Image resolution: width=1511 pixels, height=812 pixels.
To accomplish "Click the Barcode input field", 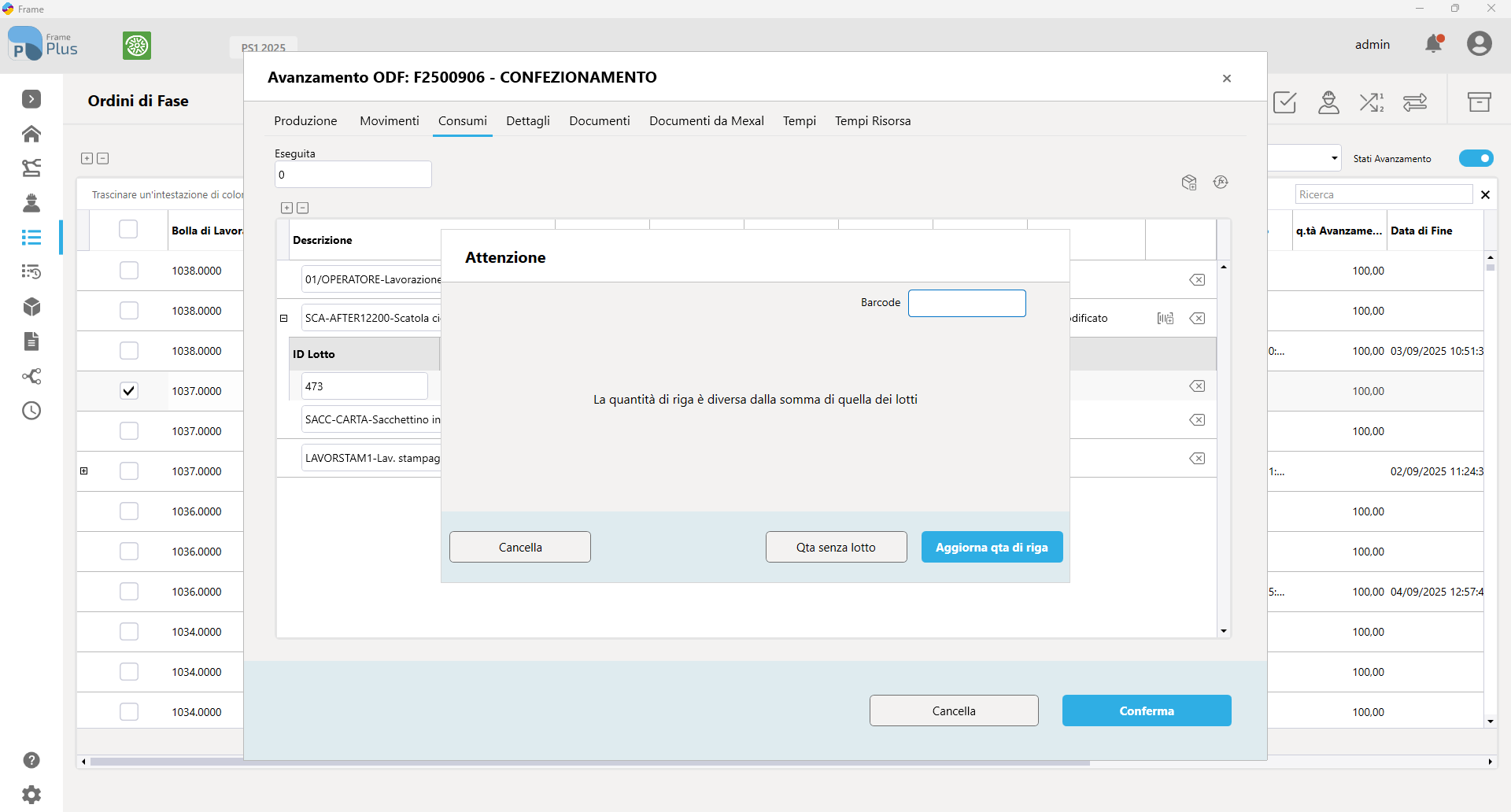I will (x=967, y=304).
